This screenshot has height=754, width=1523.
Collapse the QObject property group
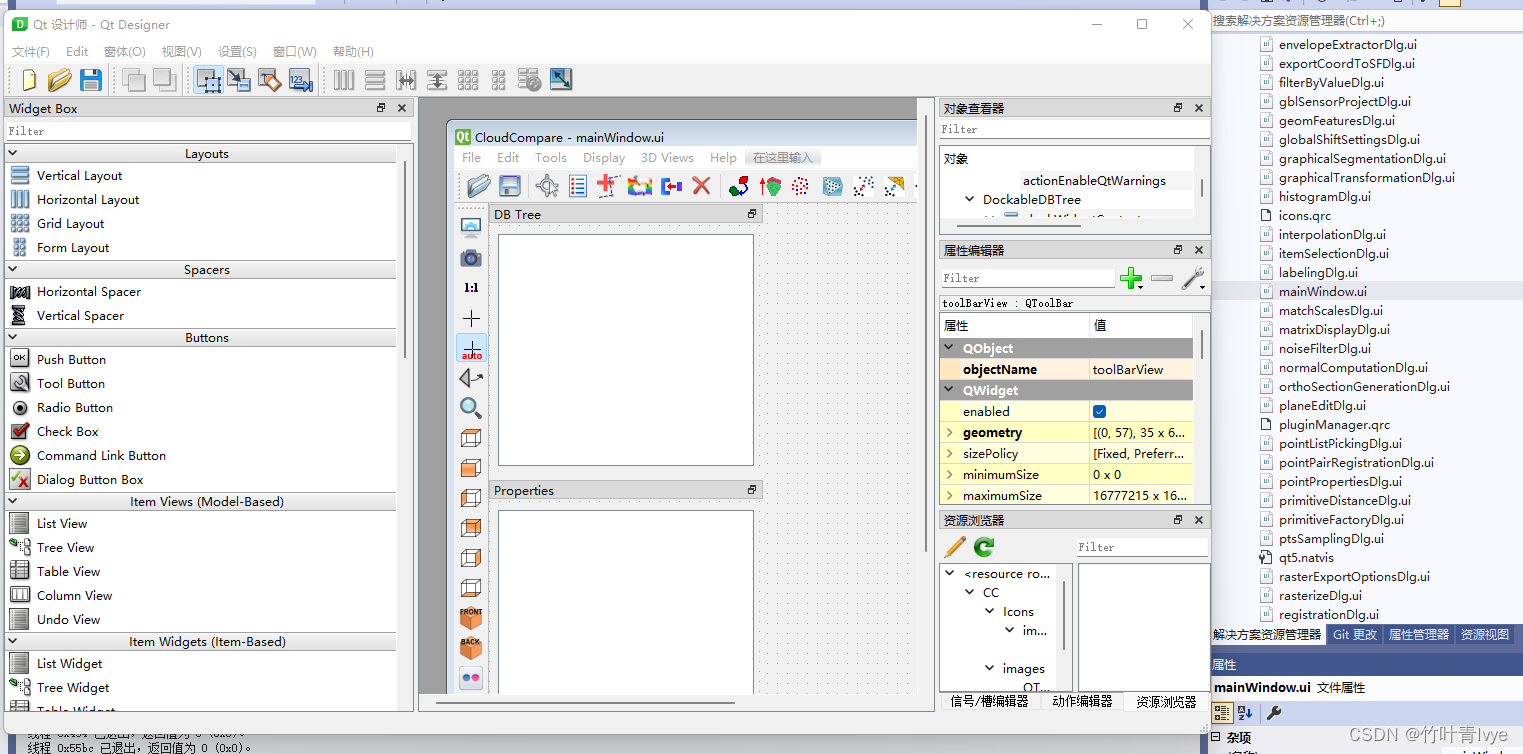pyautogui.click(x=949, y=349)
